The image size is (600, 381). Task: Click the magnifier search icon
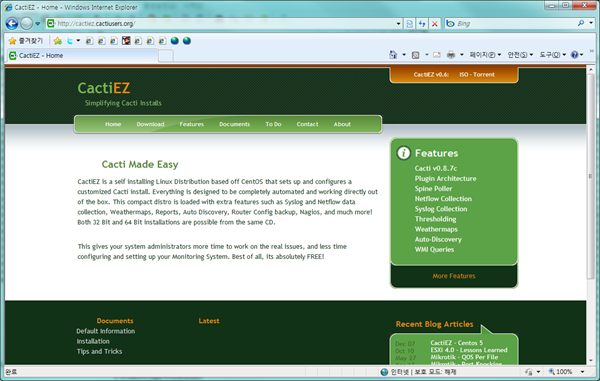tap(581, 23)
